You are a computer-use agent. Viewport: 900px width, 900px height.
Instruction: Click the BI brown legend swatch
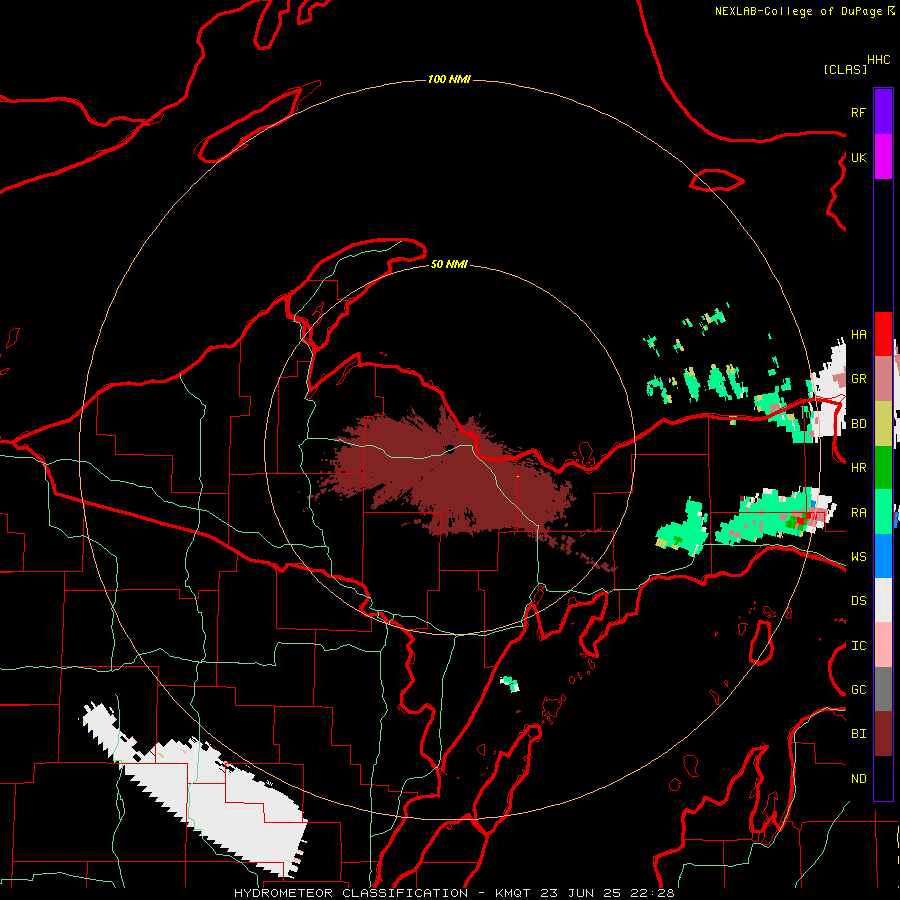(883, 734)
